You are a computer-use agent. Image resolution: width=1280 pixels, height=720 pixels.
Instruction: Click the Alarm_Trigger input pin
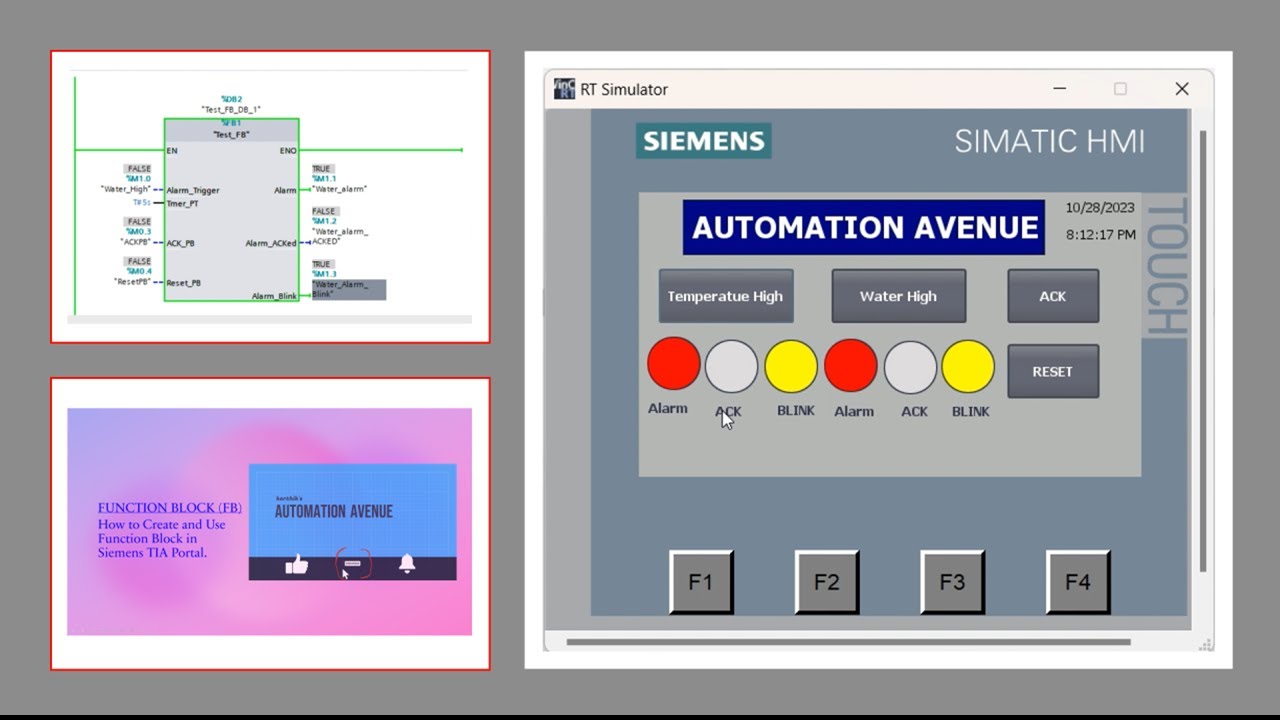tap(193, 190)
